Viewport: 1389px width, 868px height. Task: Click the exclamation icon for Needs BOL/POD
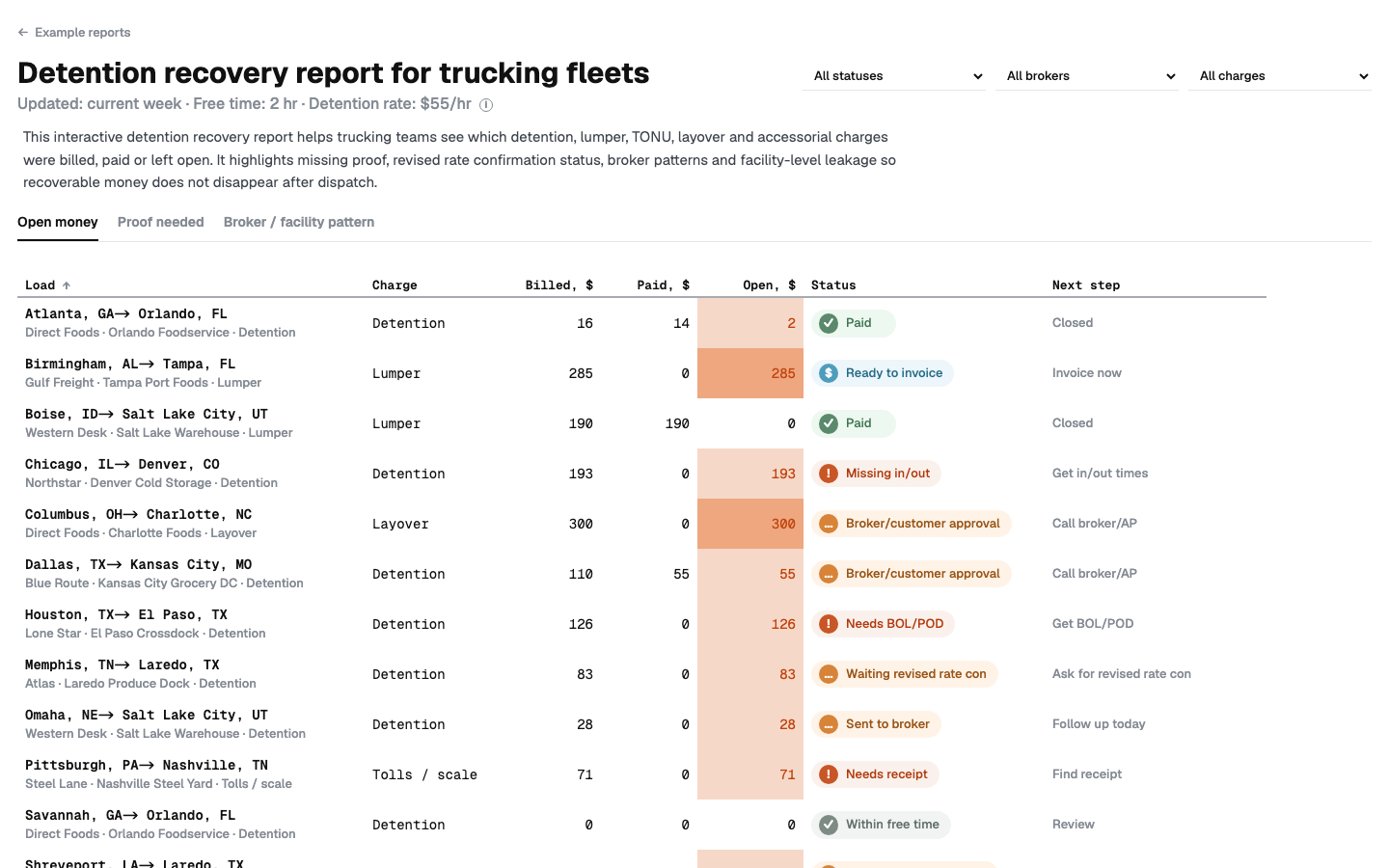(829, 624)
